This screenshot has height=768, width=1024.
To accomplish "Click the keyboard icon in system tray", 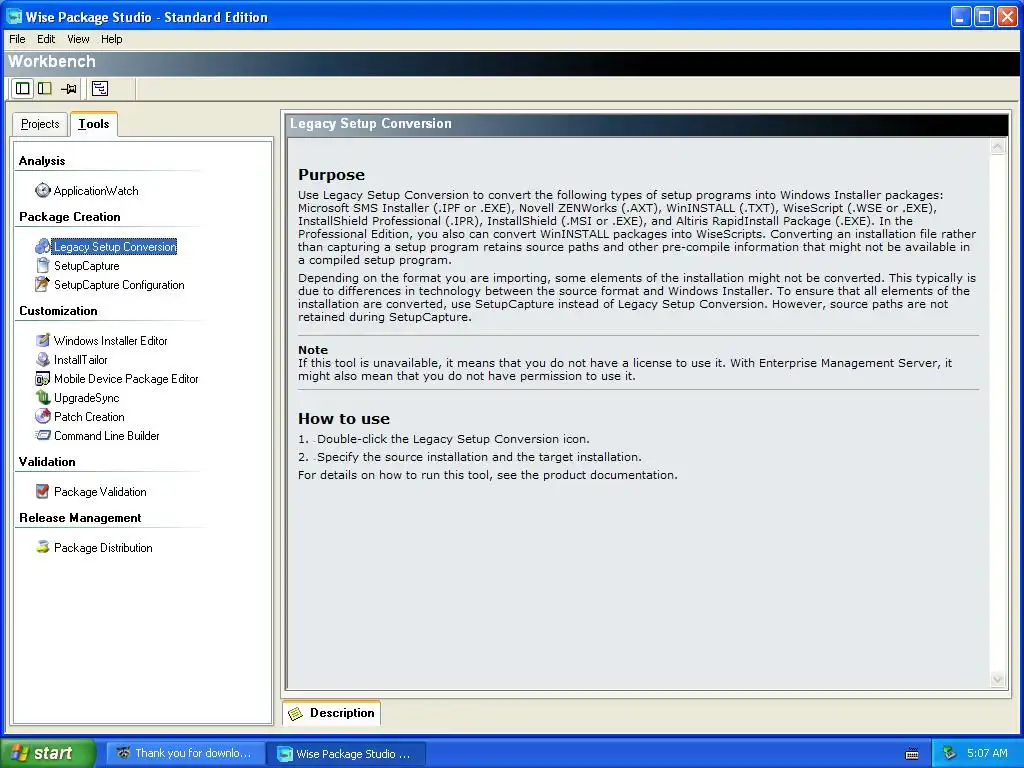I will [912, 754].
